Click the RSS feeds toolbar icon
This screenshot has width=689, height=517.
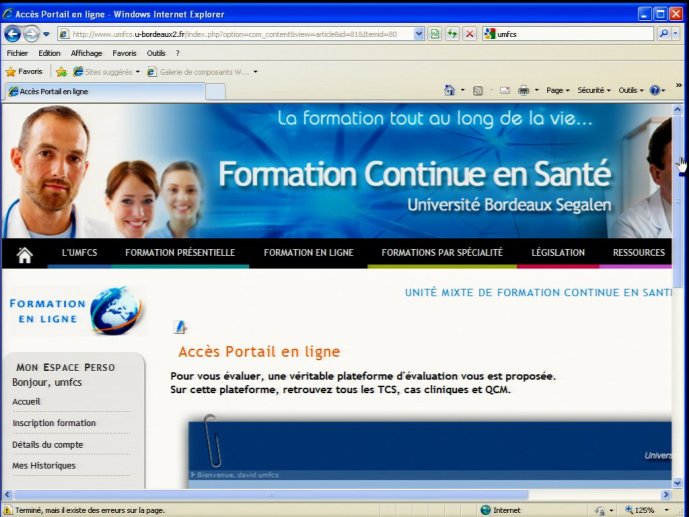[478, 90]
